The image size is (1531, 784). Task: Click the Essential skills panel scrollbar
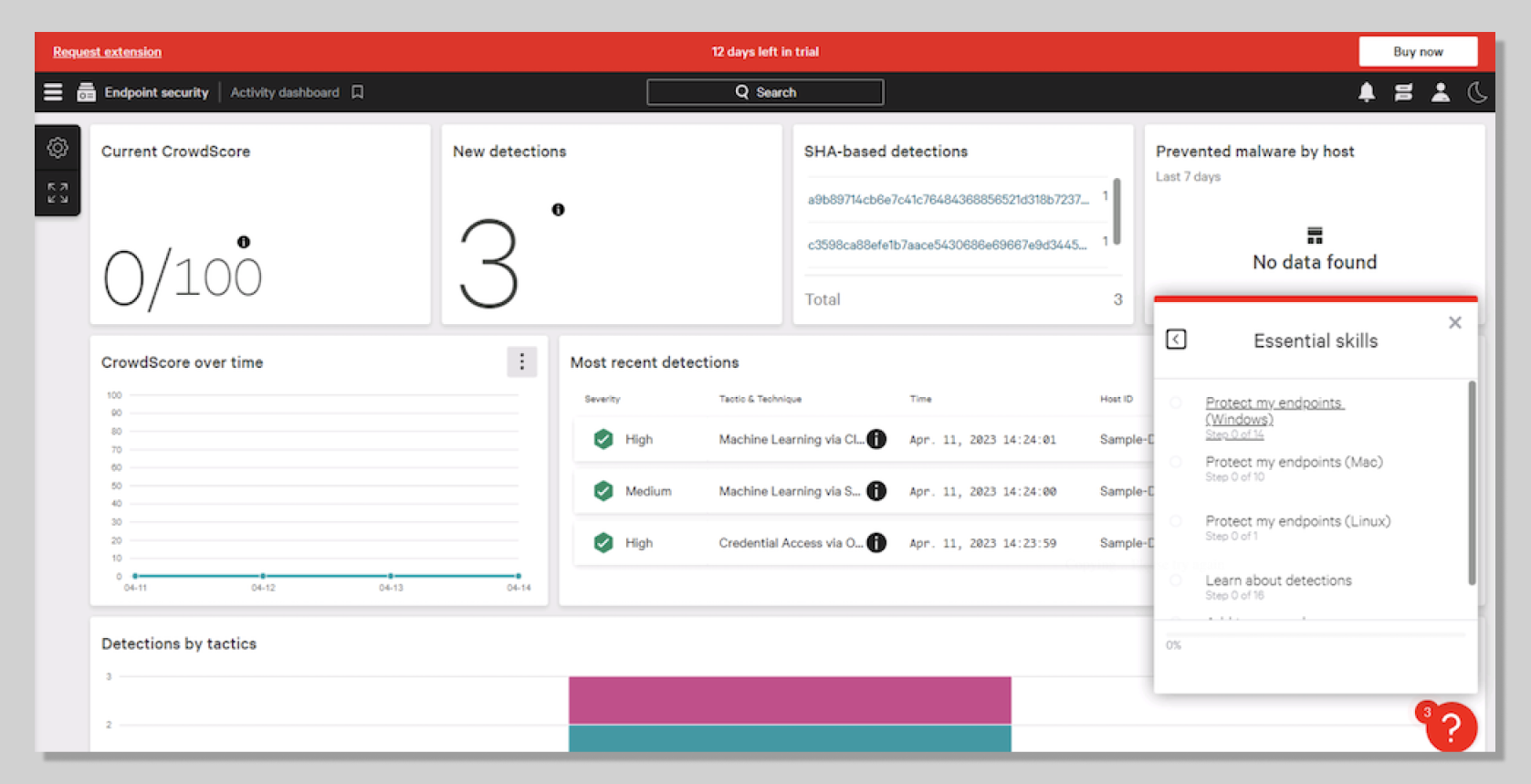tap(1472, 483)
